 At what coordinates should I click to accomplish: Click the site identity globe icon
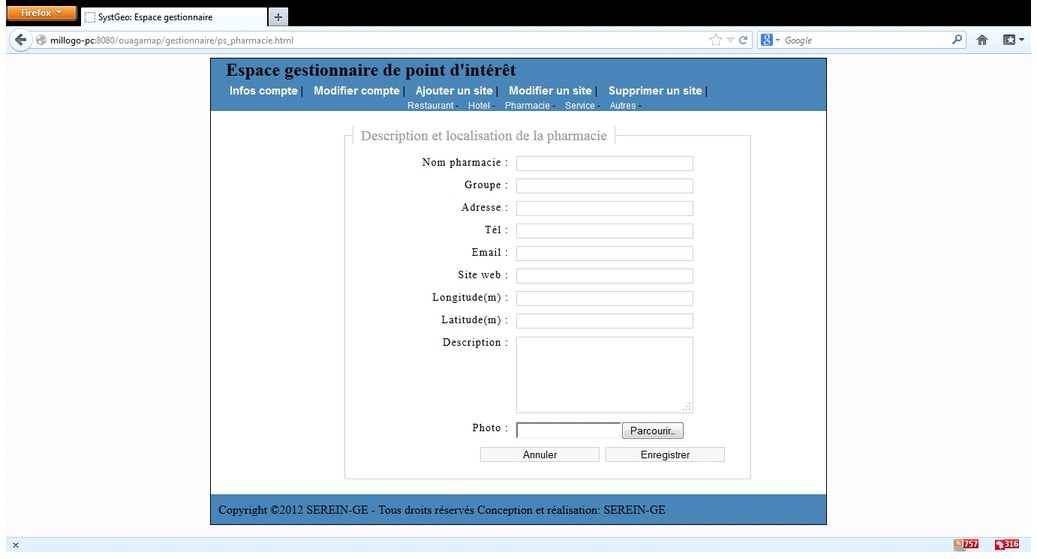(41, 40)
